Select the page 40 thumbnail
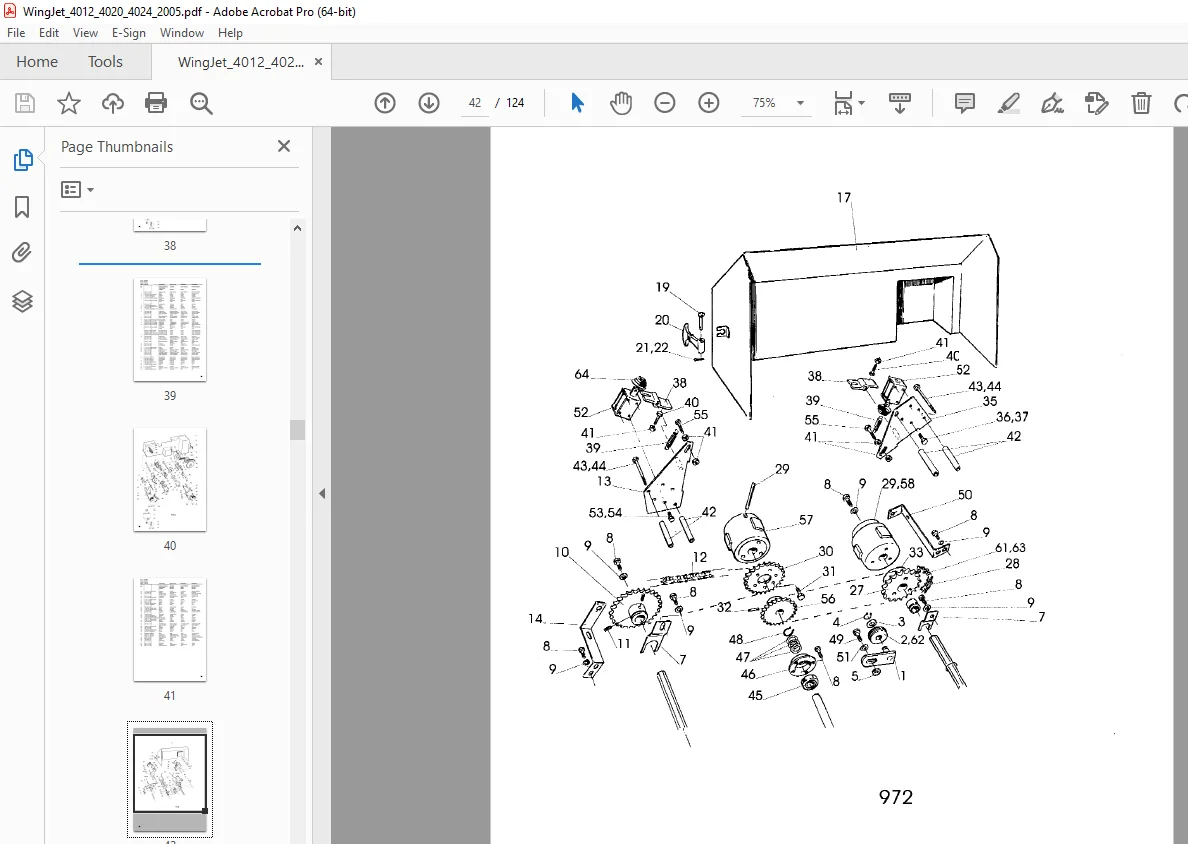Image resolution: width=1188 pixels, height=844 pixels. coord(170,480)
